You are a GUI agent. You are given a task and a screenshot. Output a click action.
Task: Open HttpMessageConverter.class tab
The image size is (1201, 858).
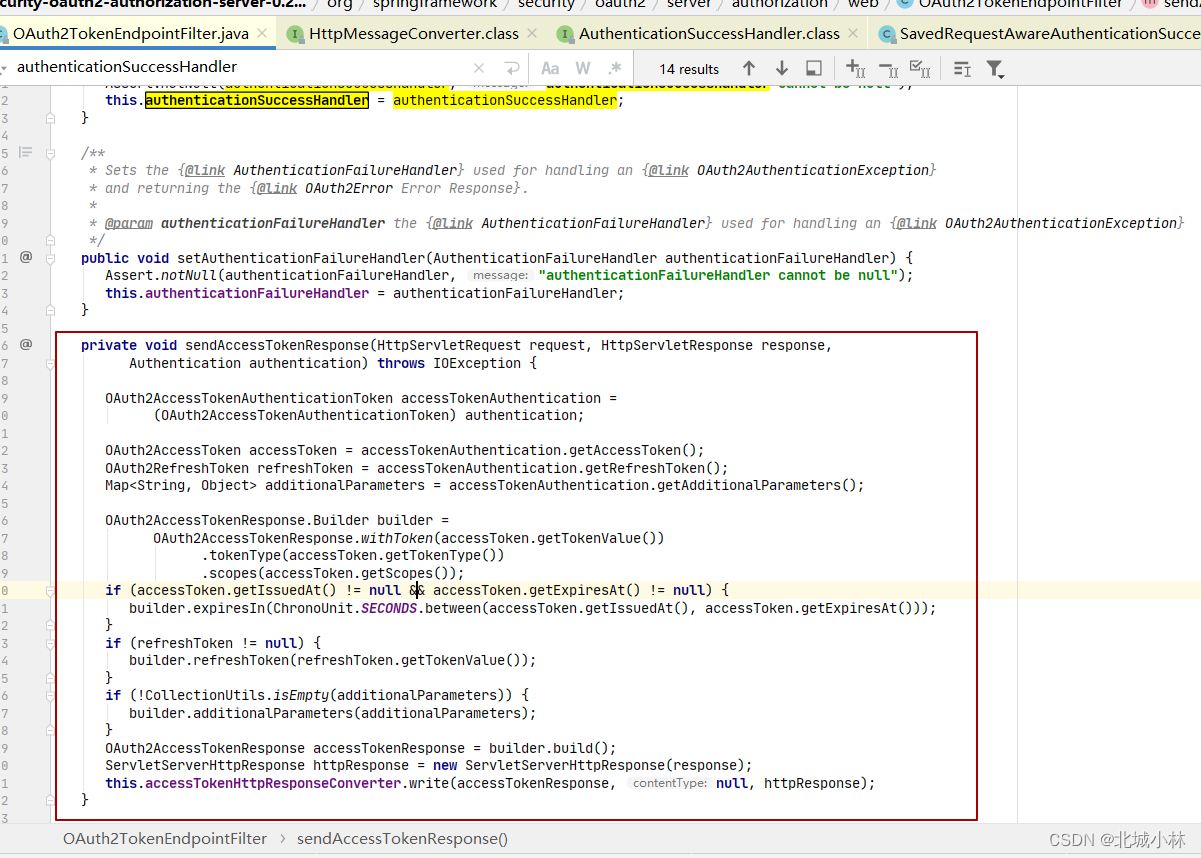(x=414, y=33)
